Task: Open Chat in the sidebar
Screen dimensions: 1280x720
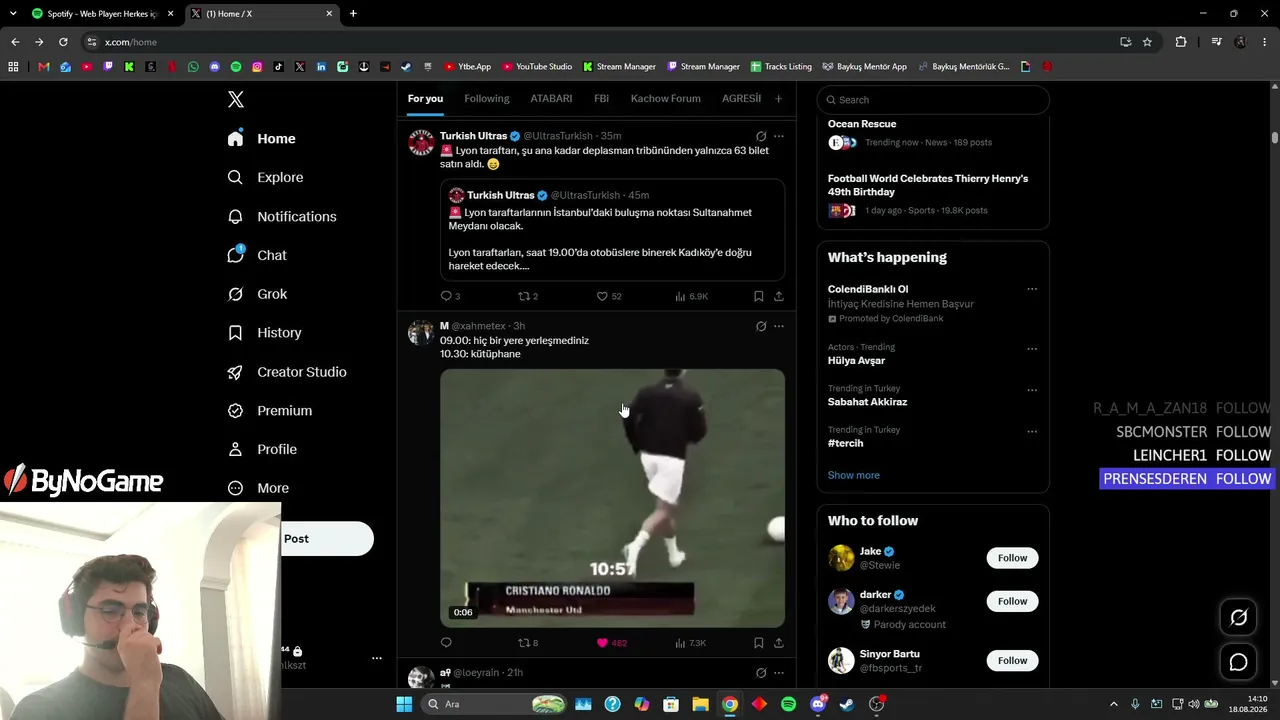Action: pos(257,255)
